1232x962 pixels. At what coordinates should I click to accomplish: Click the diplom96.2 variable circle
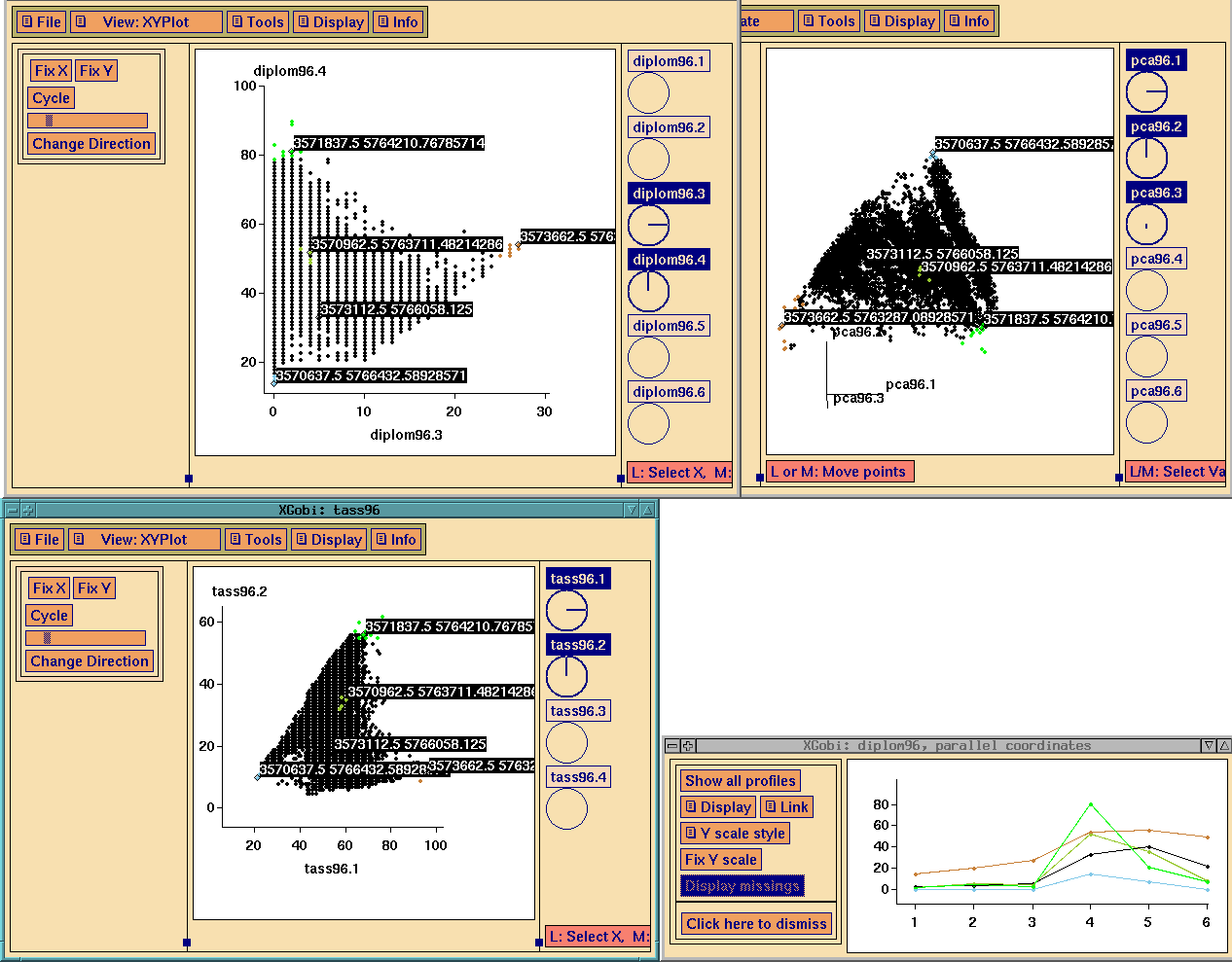click(x=648, y=160)
